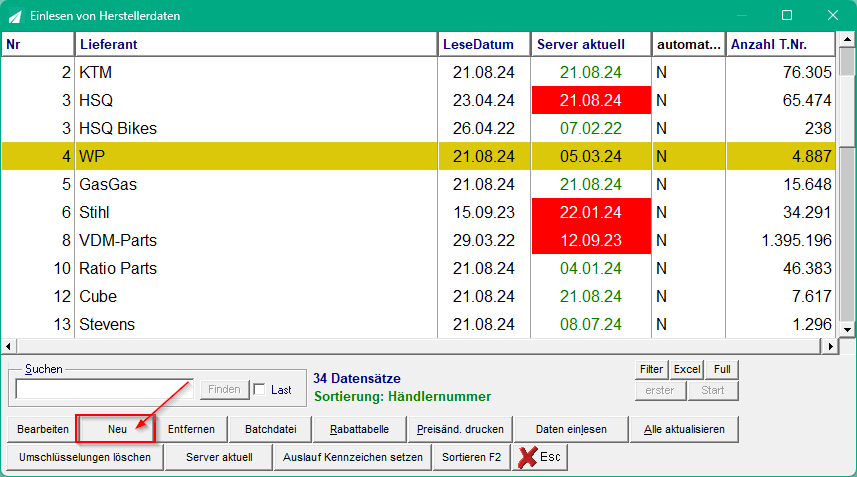The width and height of the screenshot is (857, 477).
Task: Open Bearbeiten for the selected supplier
Action: pos(43,429)
